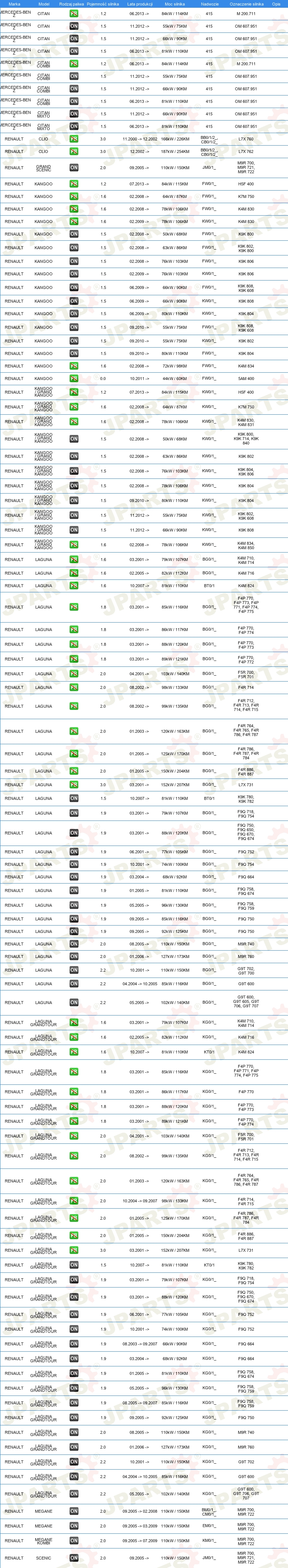Click the Pojemność silnika column header
The height and width of the screenshot is (1568, 288).
point(103,4)
